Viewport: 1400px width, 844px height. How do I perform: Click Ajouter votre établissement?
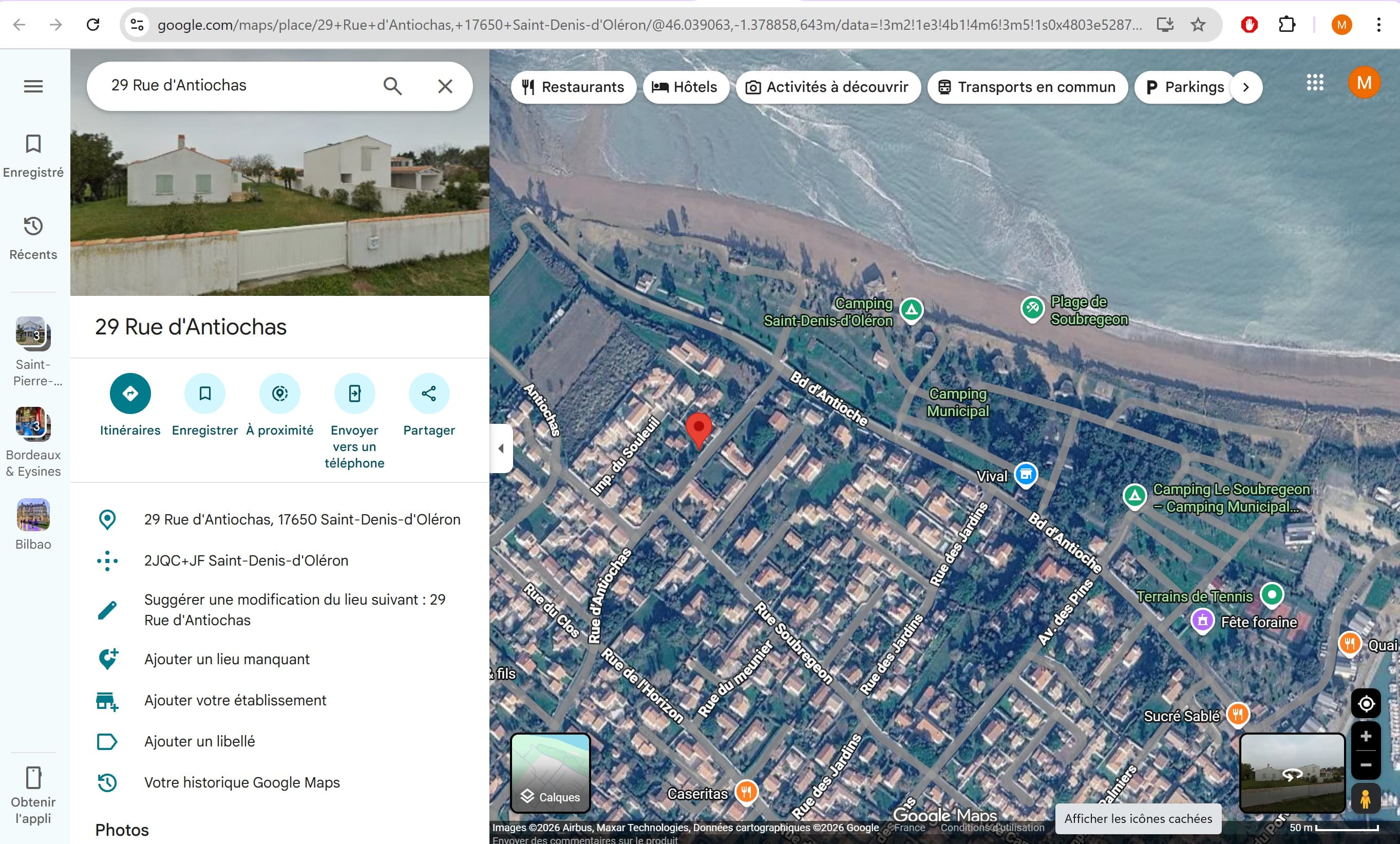pyautogui.click(x=279, y=700)
